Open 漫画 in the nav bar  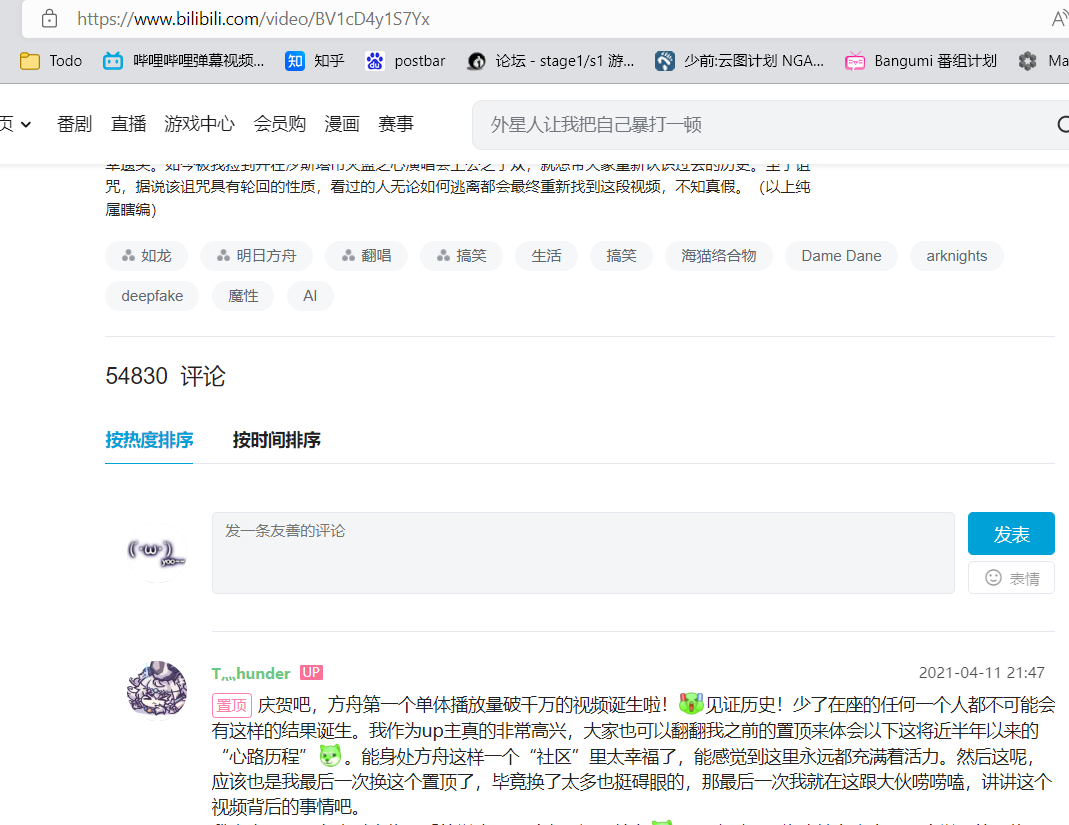342,124
